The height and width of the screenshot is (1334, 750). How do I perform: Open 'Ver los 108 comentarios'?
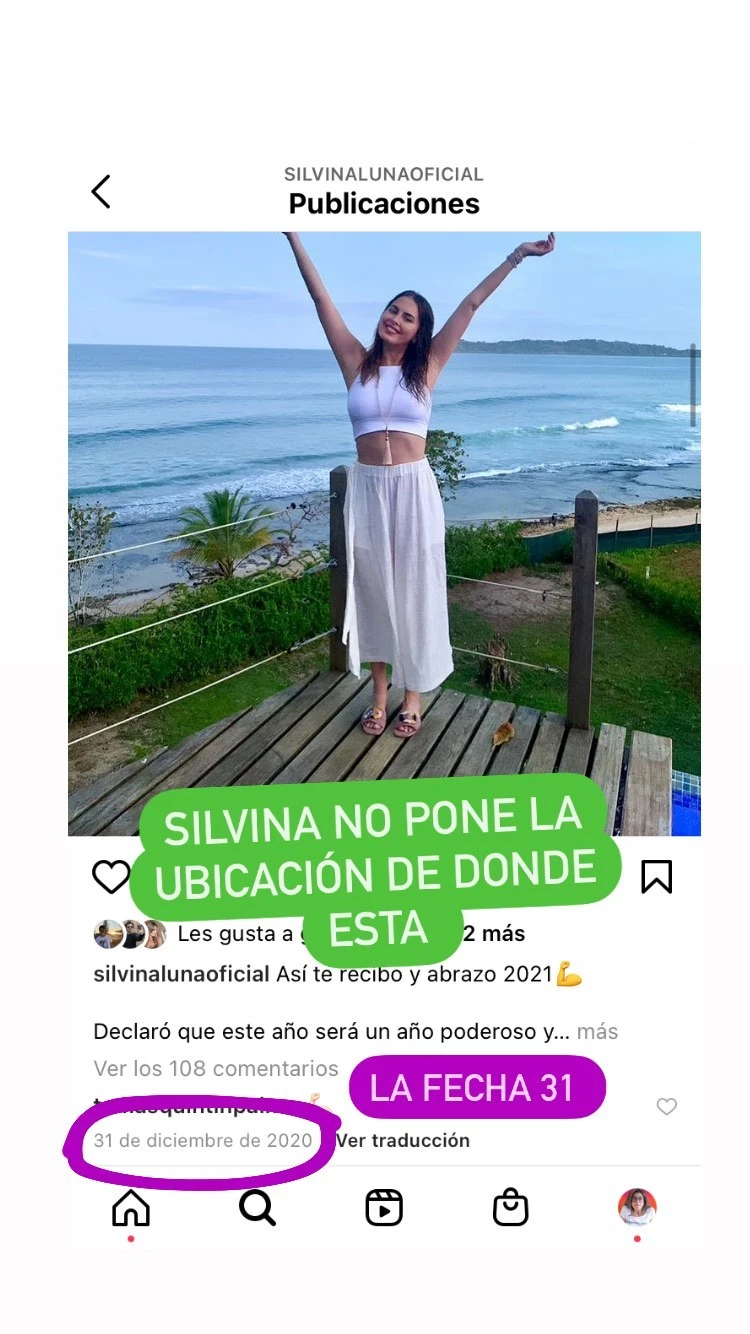click(216, 1068)
